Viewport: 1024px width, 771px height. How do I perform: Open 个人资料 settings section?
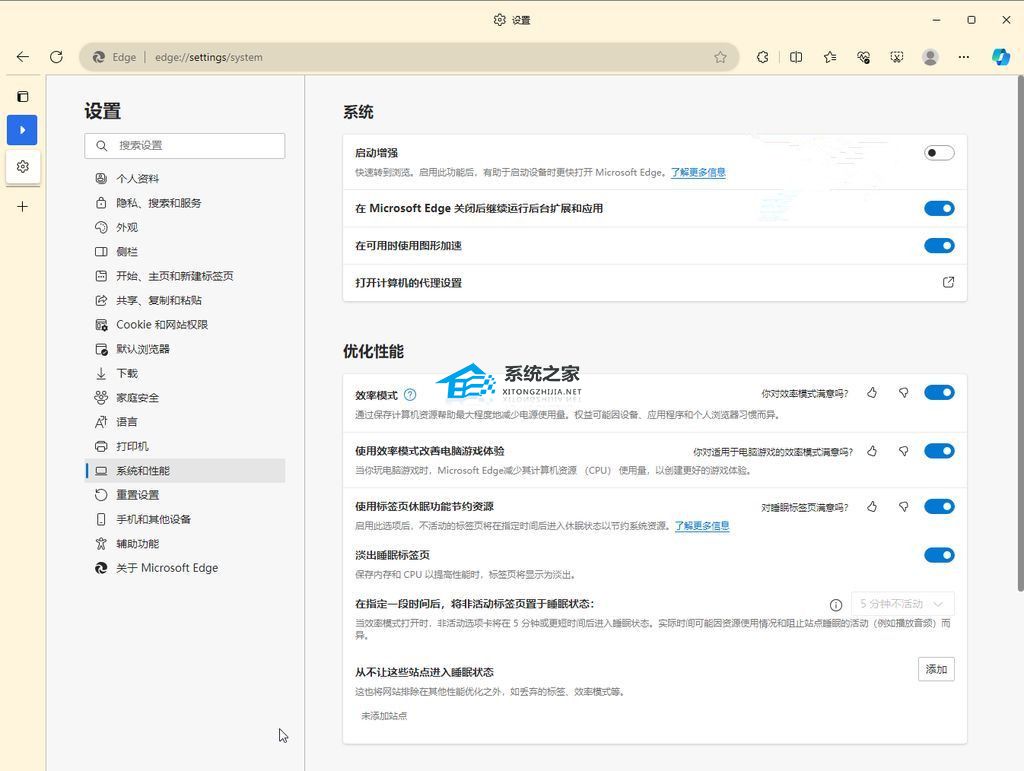tap(185, 178)
